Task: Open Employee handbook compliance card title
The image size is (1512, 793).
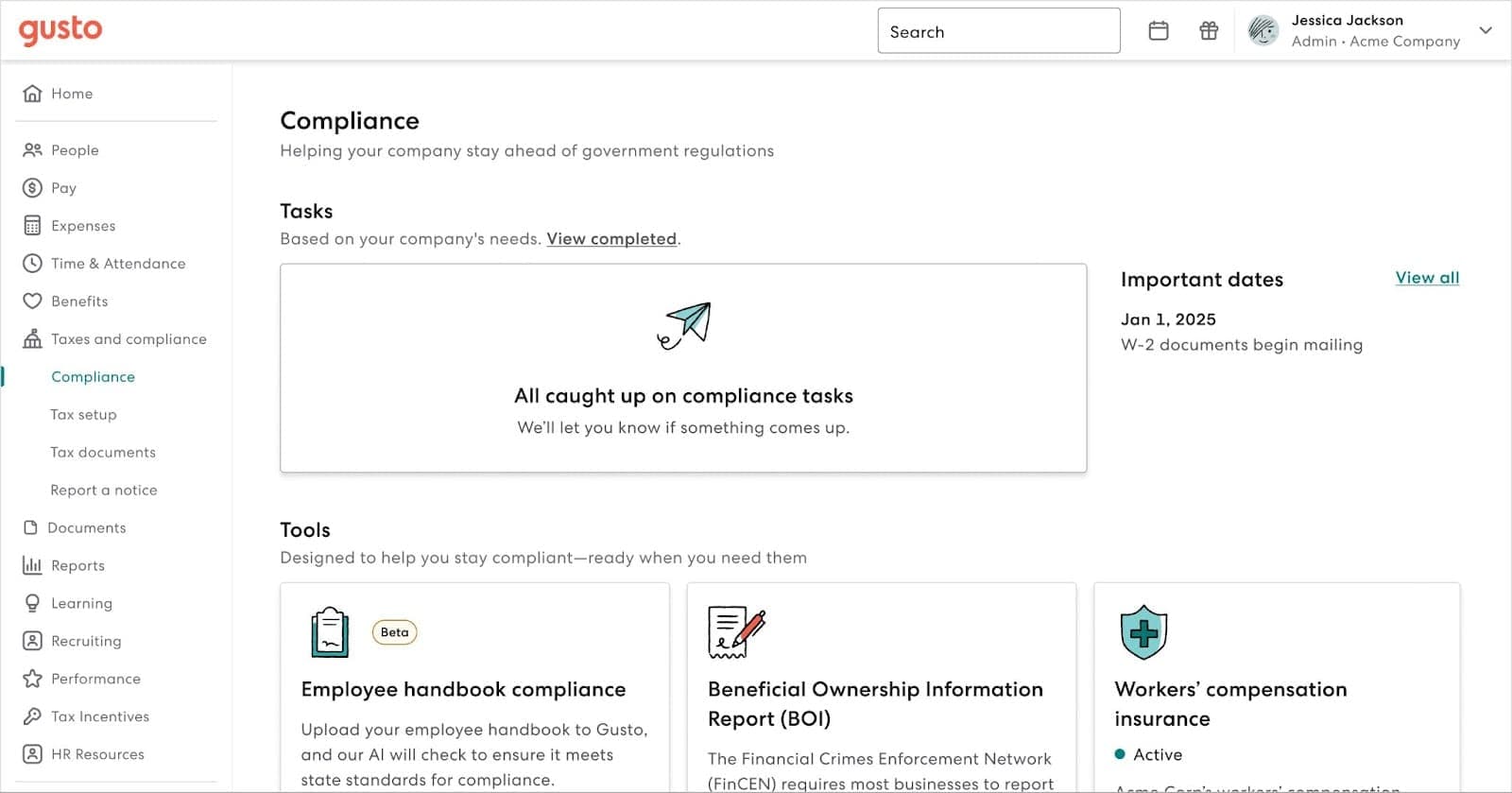Action: 463,690
